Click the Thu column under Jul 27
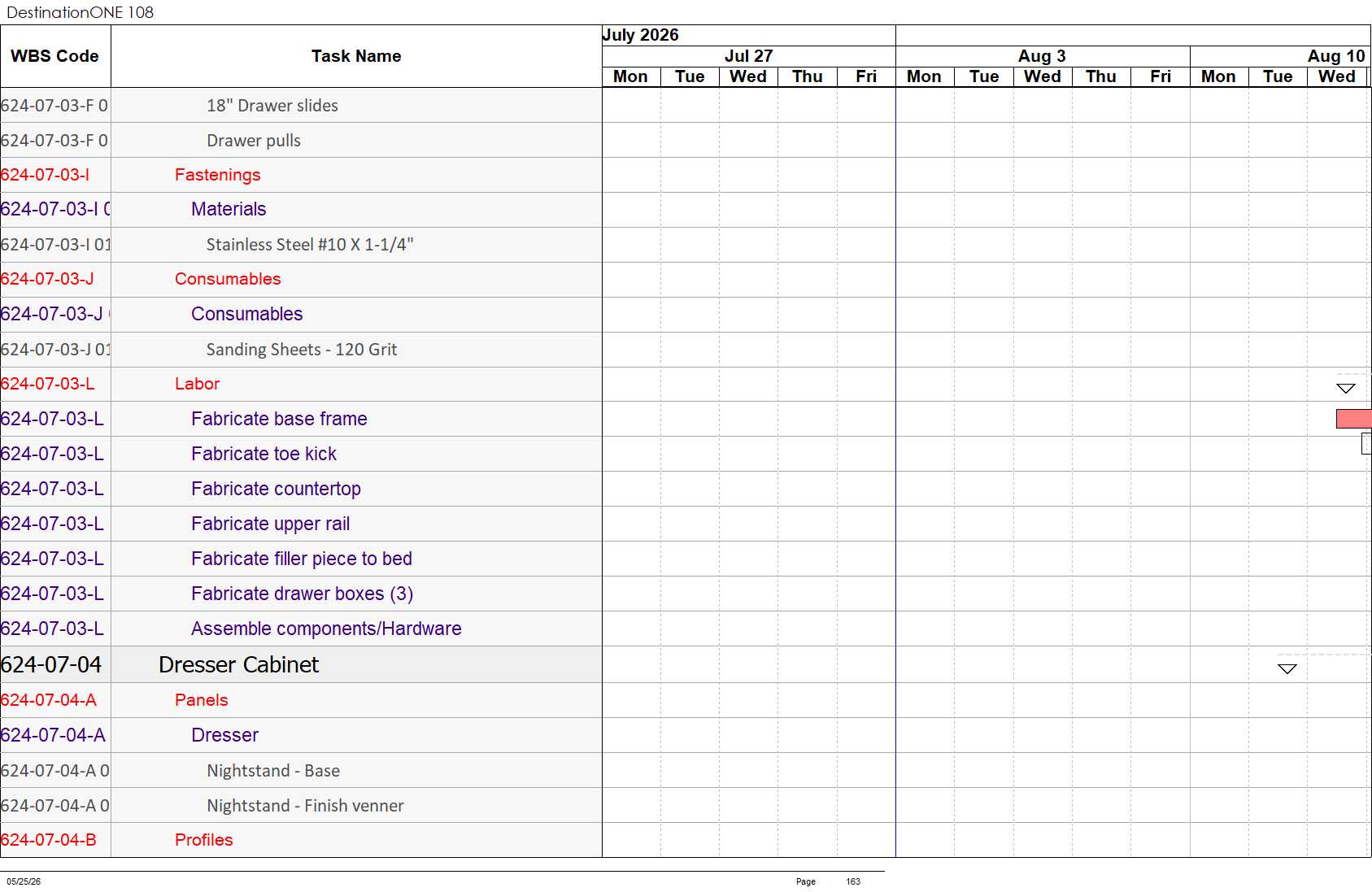This screenshot has width=1372, height=892. coord(808,76)
